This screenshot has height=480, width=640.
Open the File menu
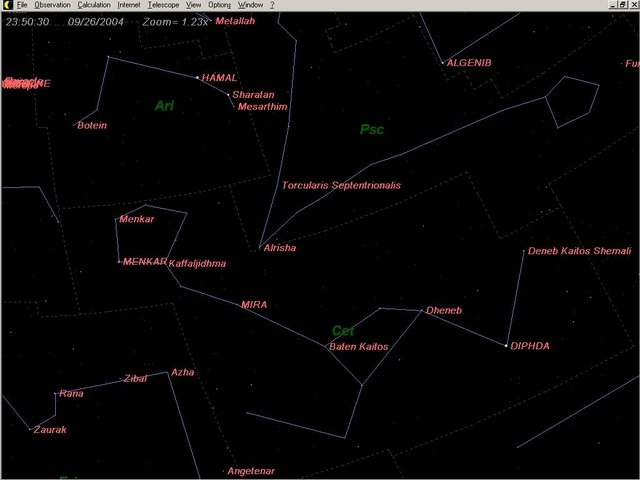22,5
